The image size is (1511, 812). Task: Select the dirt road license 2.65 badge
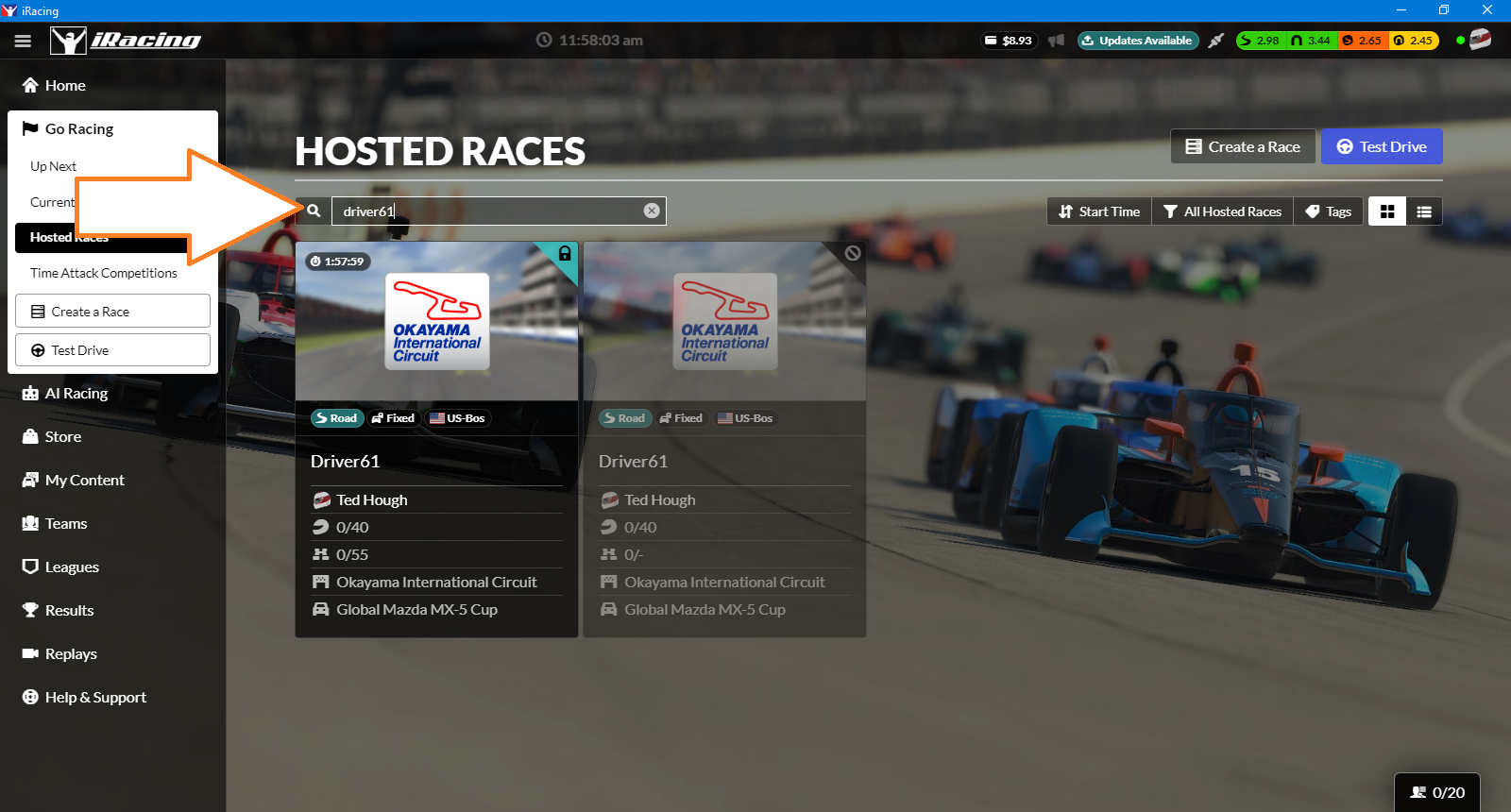1363,41
